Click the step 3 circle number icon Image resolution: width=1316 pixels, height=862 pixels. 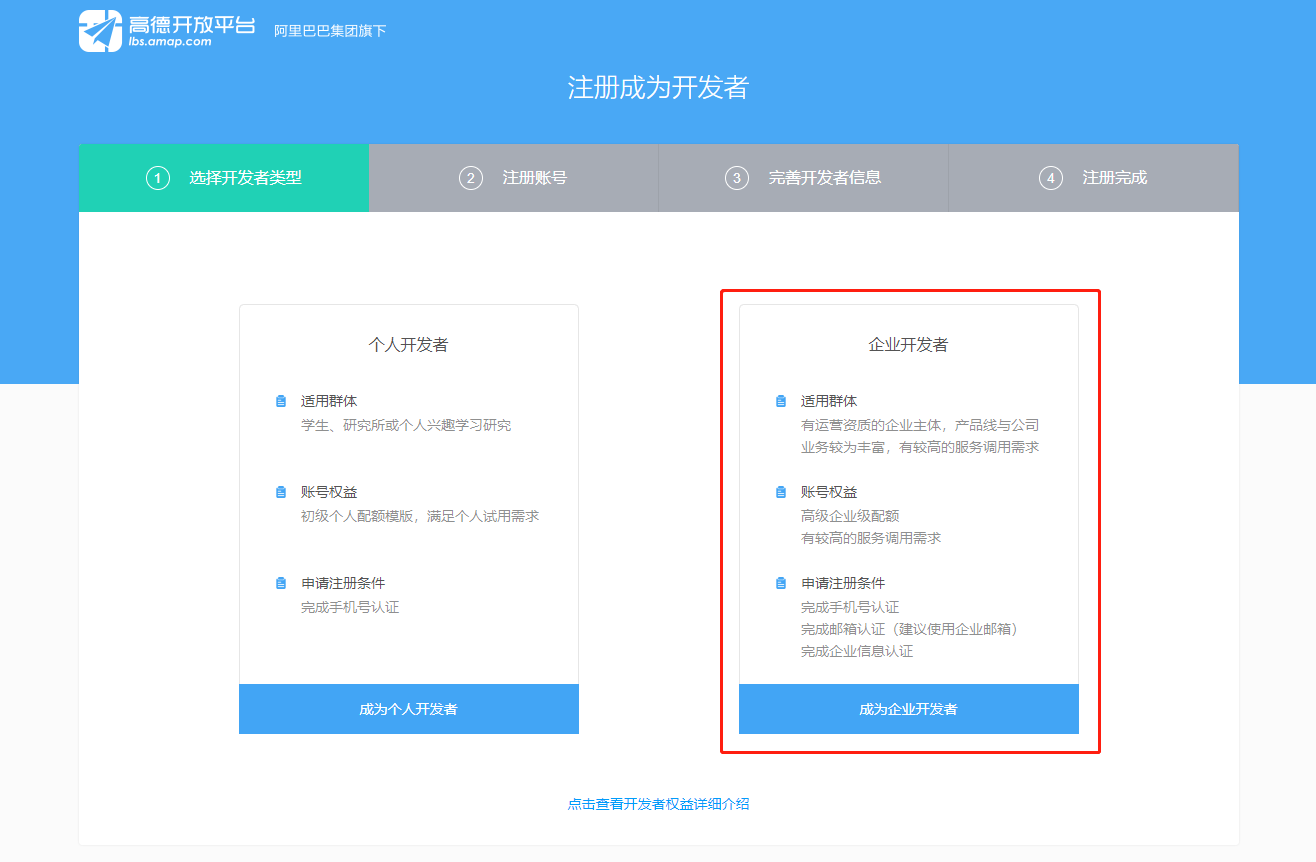pos(737,178)
